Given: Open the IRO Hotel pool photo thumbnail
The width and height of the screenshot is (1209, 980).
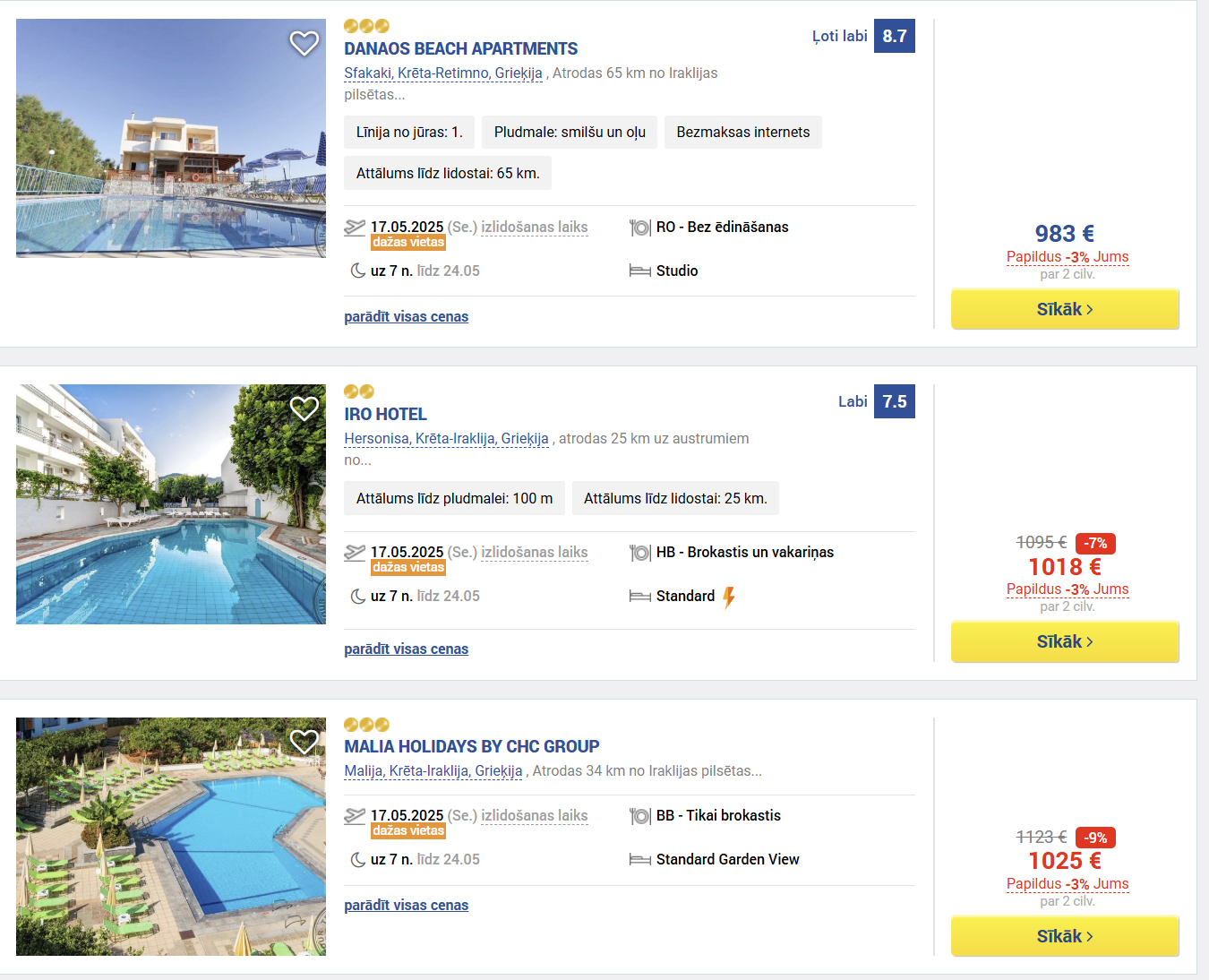Looking at the screenshot, I should [x=171, y=504].
